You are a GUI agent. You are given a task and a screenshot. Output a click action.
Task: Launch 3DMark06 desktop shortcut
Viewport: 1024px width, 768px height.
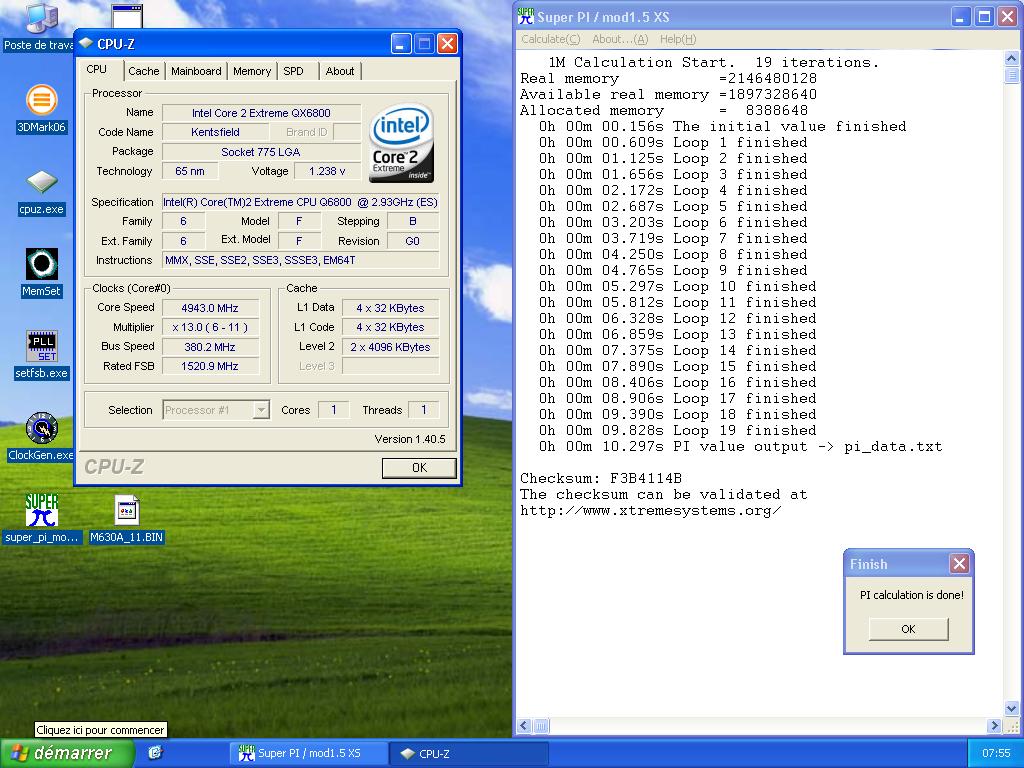pyautogui.click(x=41, y=109)
